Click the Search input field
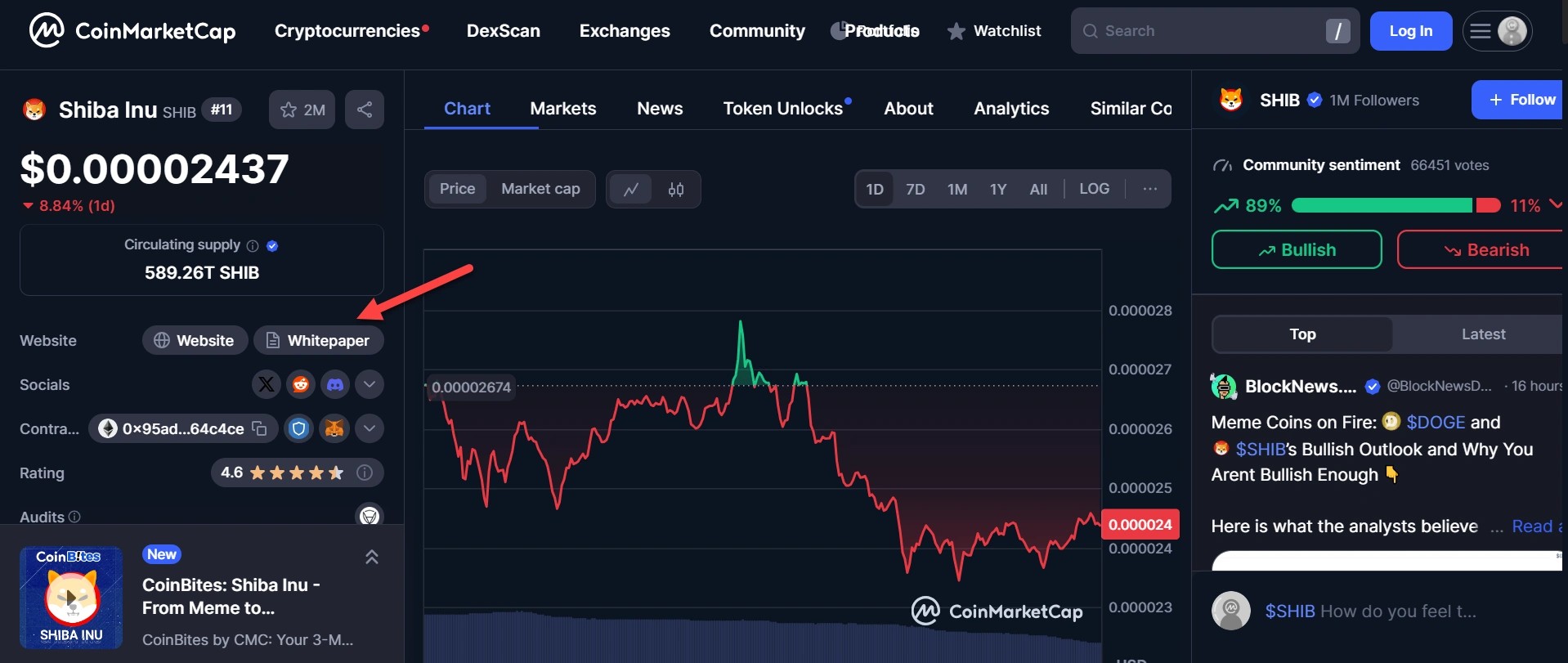 click(1202, 31)
